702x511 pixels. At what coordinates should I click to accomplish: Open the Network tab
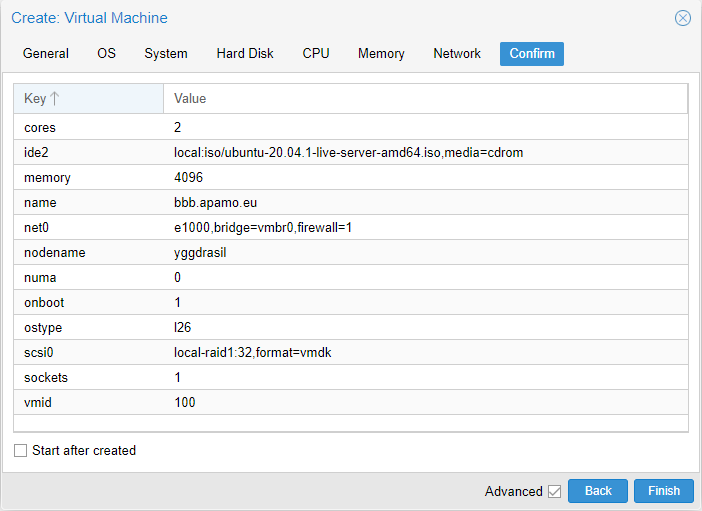(x=457, y=54)
